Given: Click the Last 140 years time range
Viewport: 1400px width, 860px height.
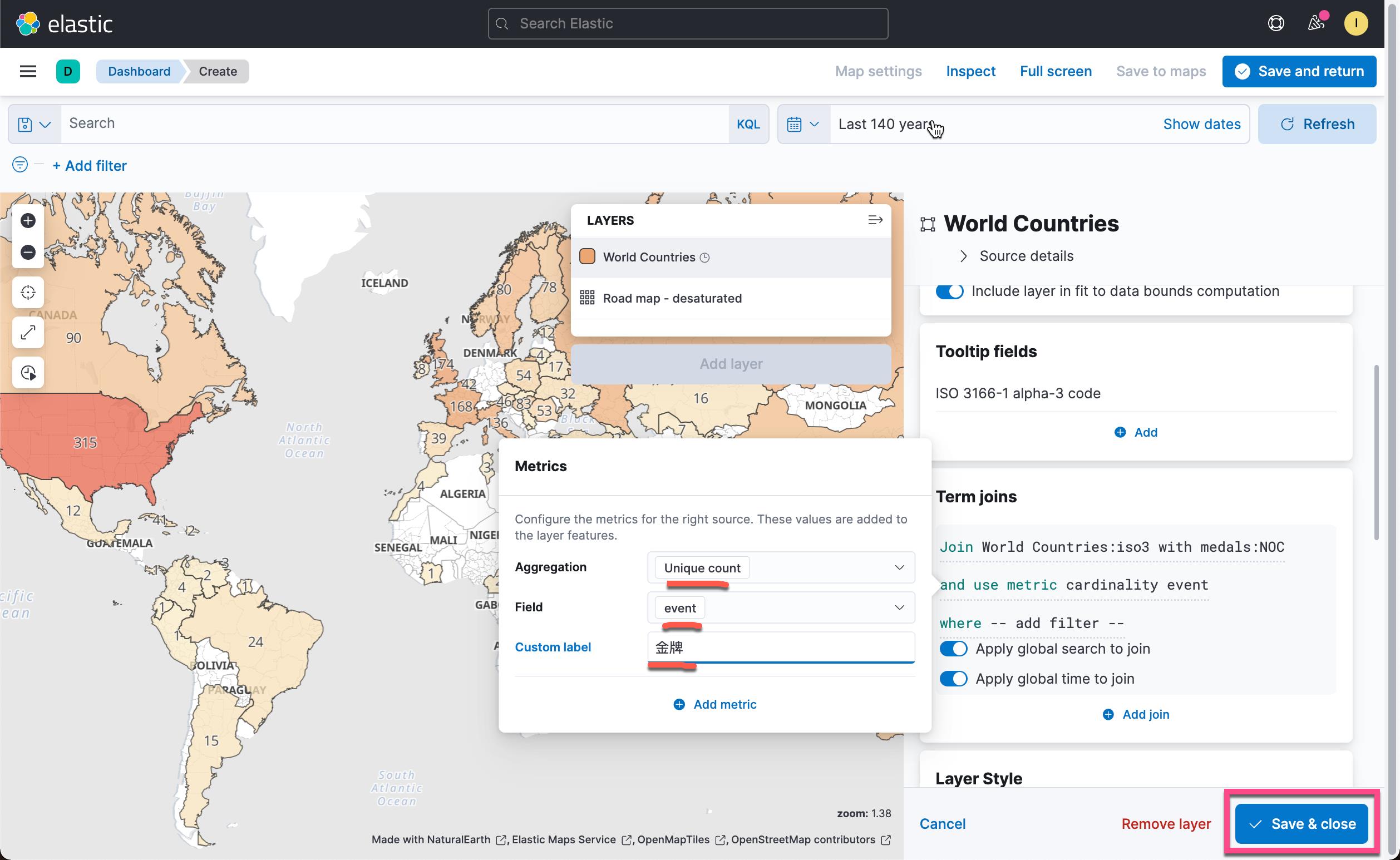Looking at the screenshot, I should pos(885,124).
